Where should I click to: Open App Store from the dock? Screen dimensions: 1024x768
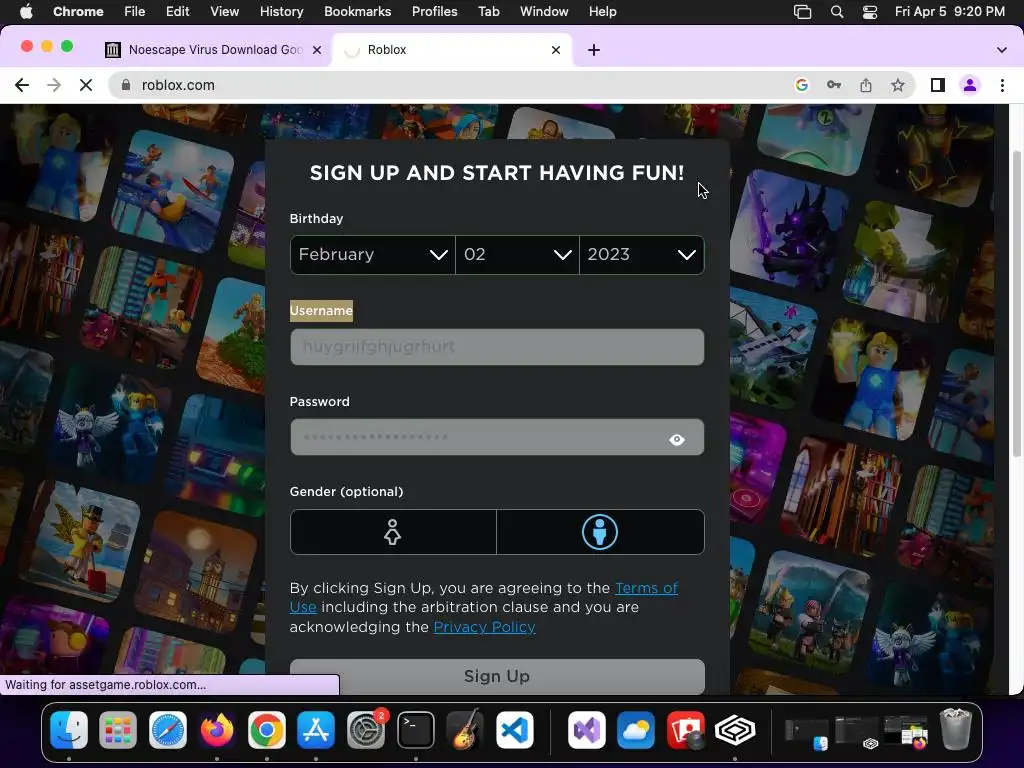(316, 729)
